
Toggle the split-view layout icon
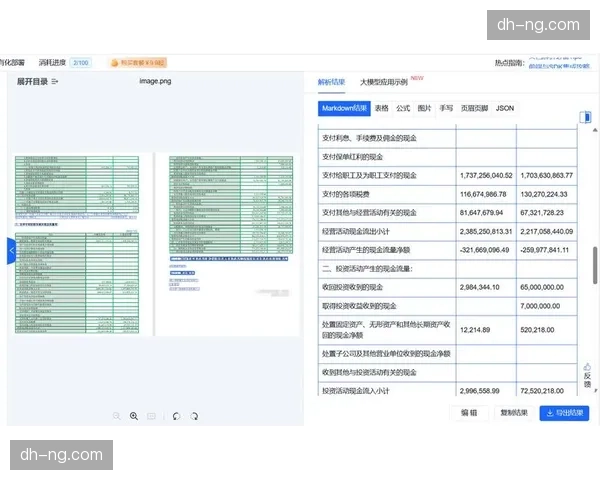pyautogui.click(x=585, y=117)
